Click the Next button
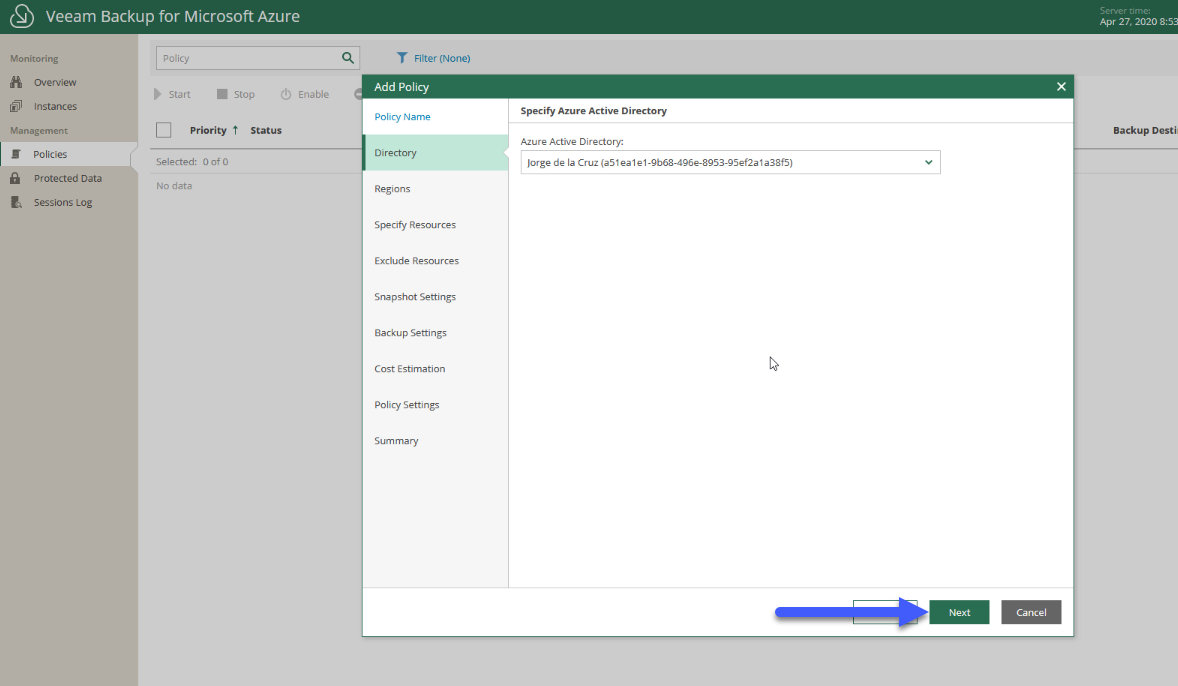The image size is (1178, 686). [x=959, y=612]
